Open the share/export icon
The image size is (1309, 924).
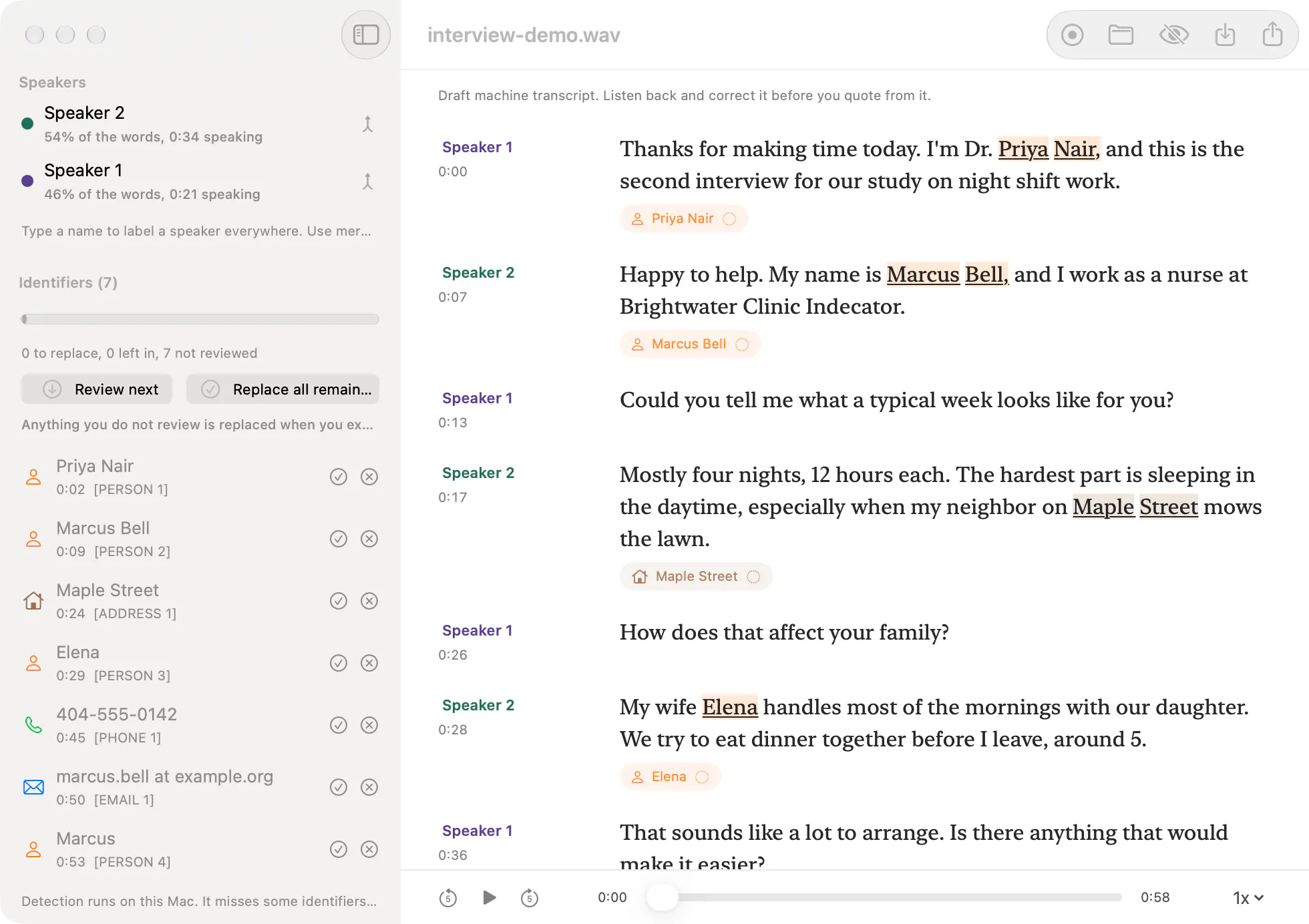(x=1272, y=35)
